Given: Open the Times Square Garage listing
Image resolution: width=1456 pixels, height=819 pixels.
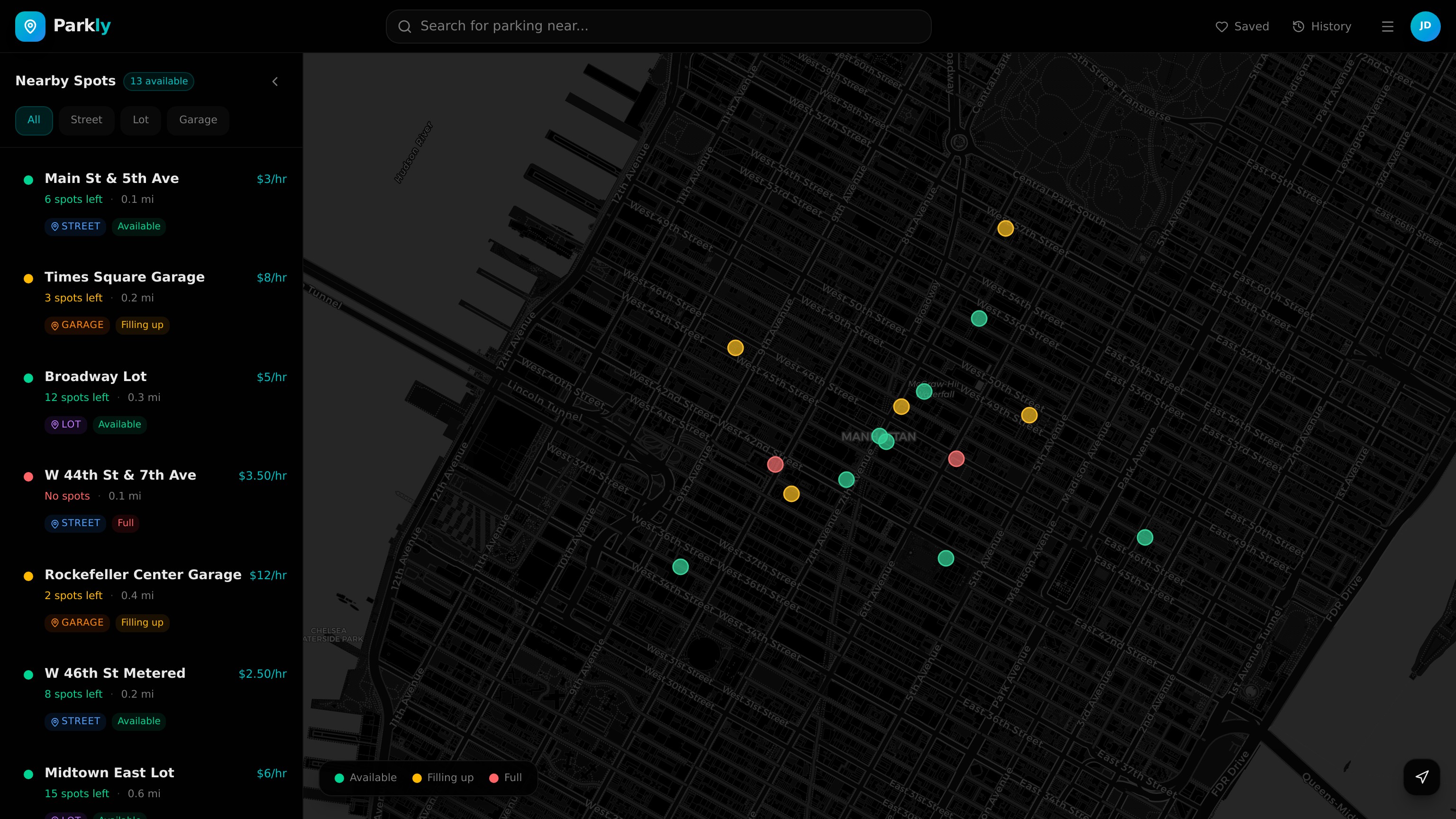Looking at the screenshot, I should pyautogui.click(x=124, y=277).
